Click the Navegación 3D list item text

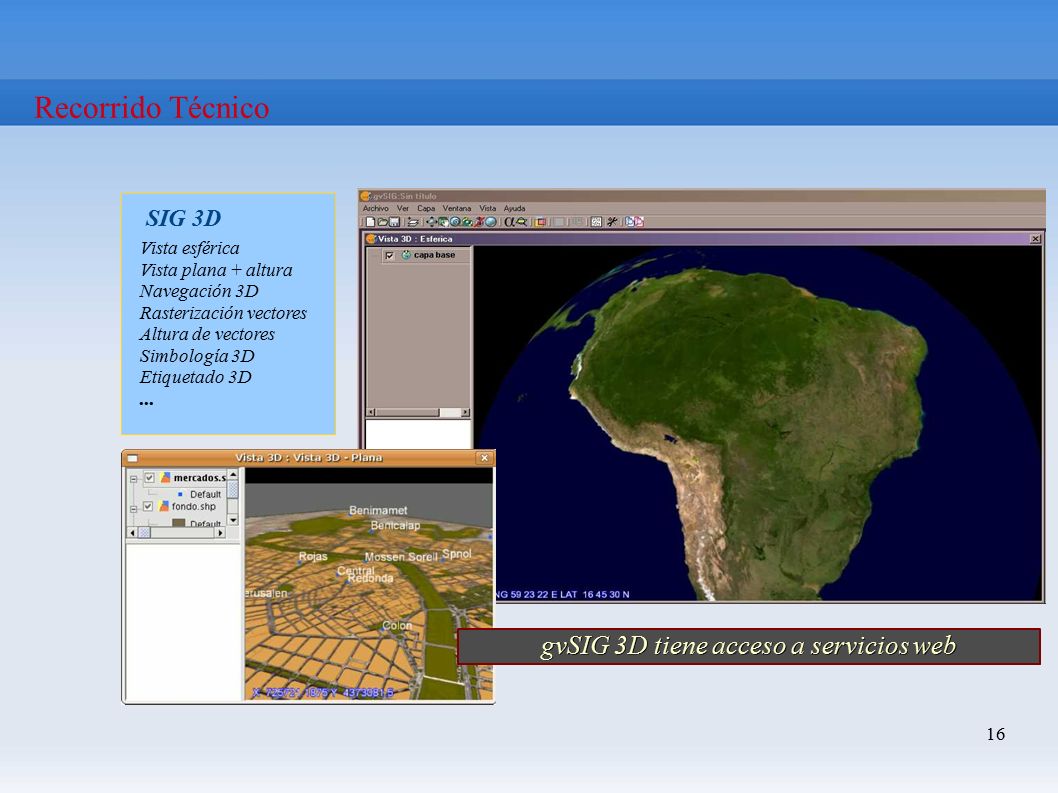click(199, 291)
